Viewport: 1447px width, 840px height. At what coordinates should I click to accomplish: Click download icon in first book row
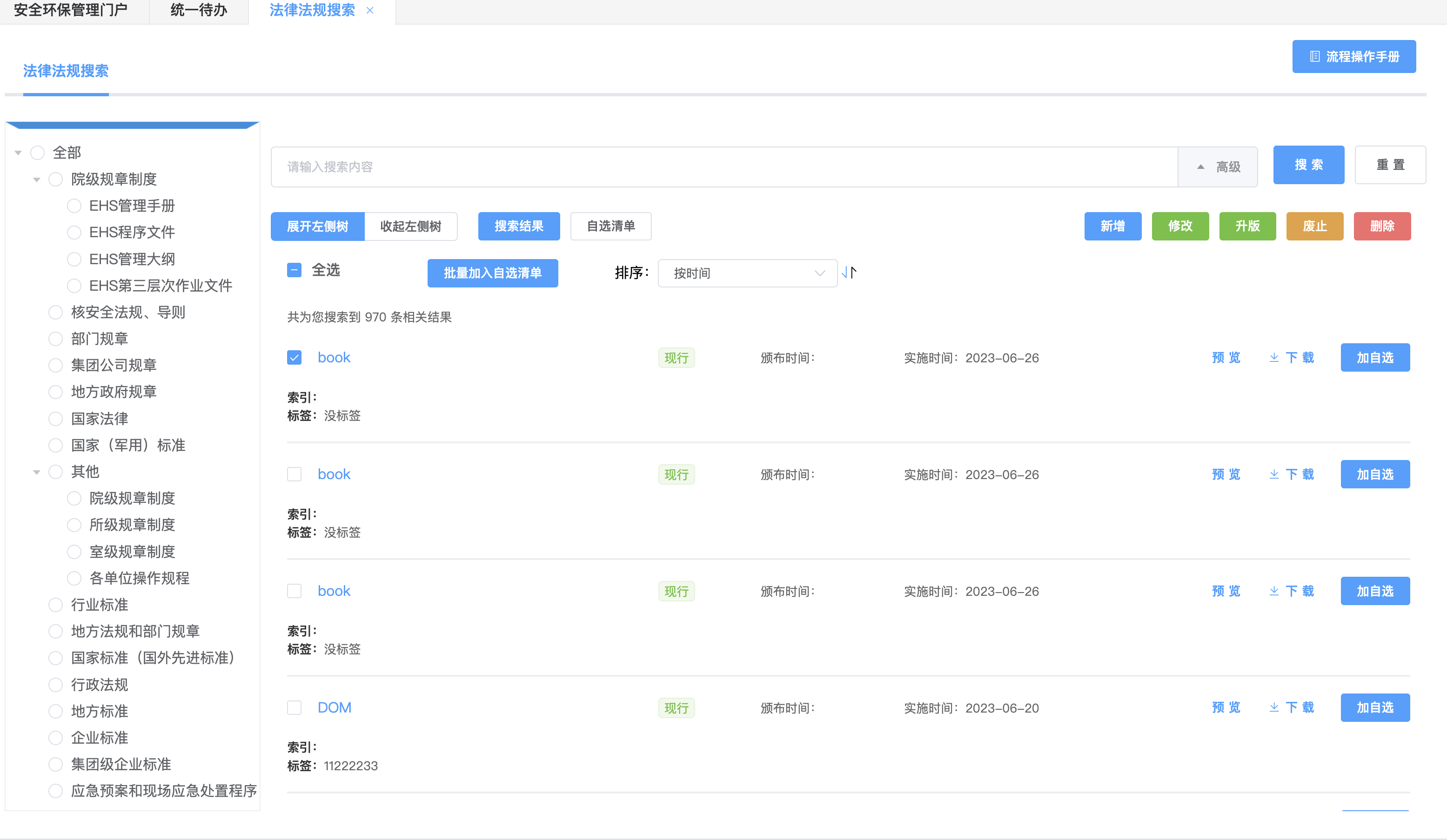coord(1273,358)
